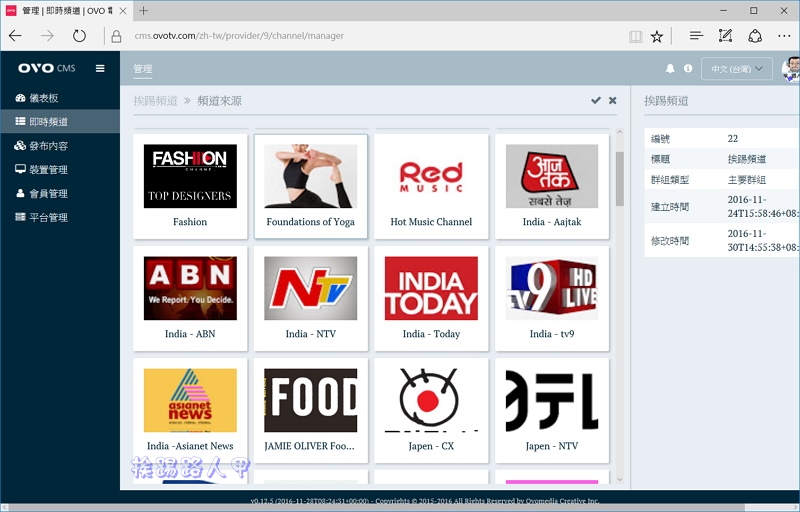Select the Japen - NTV channel
This screenshot has height=512, width=800.
tap(552, 411)
